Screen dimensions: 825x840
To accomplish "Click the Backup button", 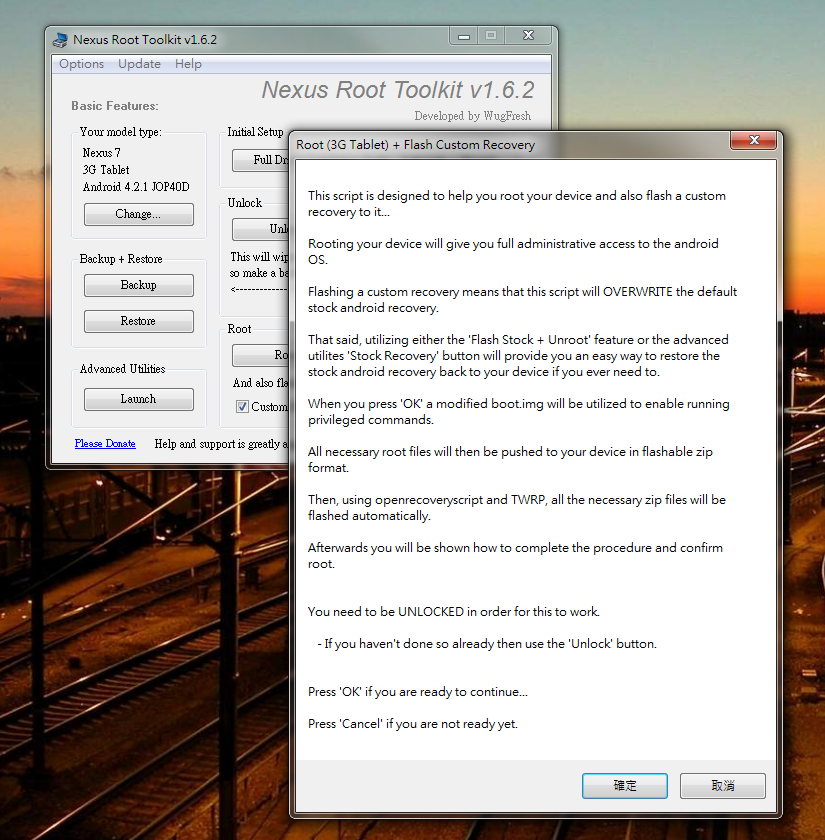I will click(x=139, y=285).
